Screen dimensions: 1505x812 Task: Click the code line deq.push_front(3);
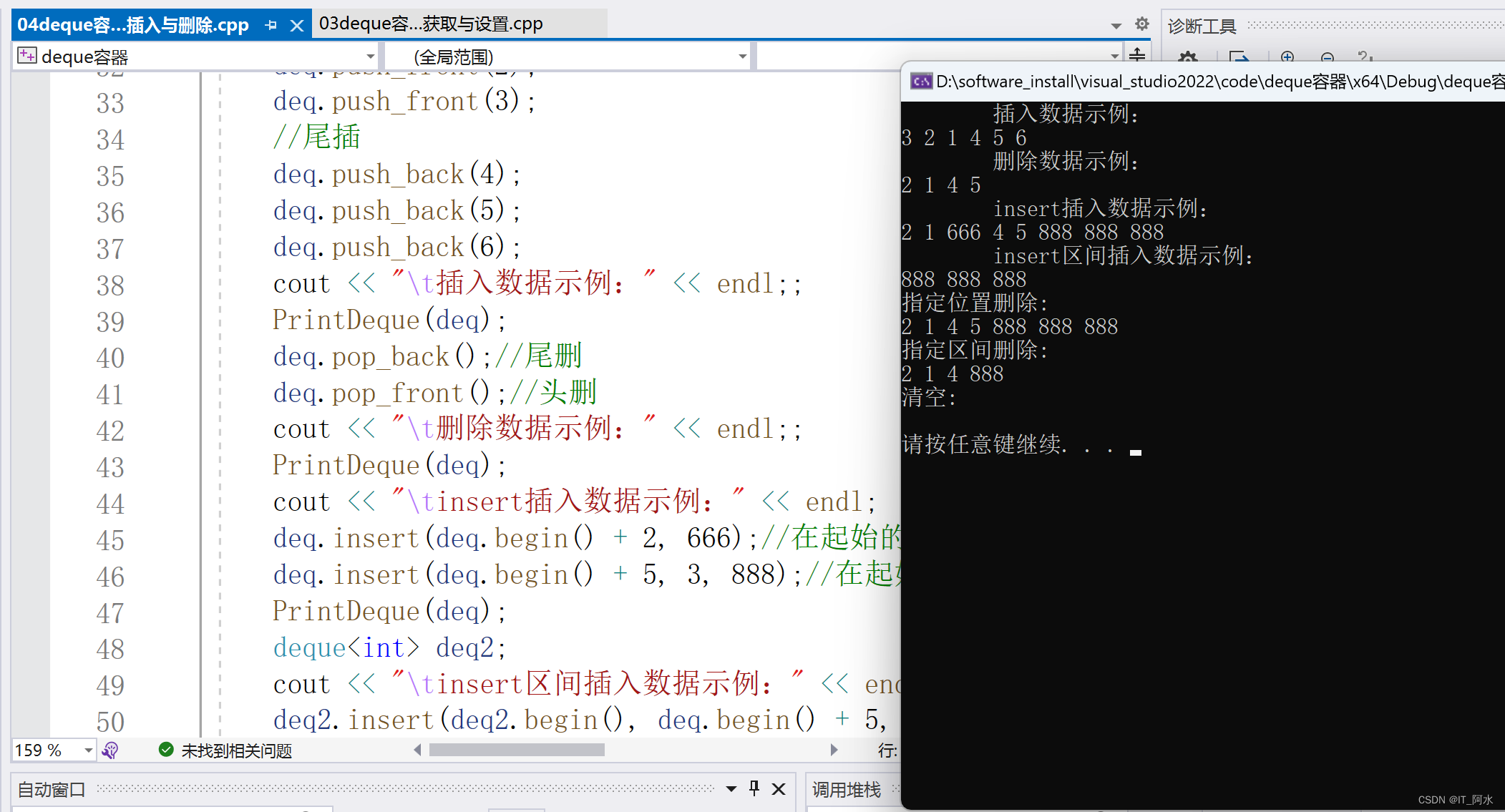(404, 101)
